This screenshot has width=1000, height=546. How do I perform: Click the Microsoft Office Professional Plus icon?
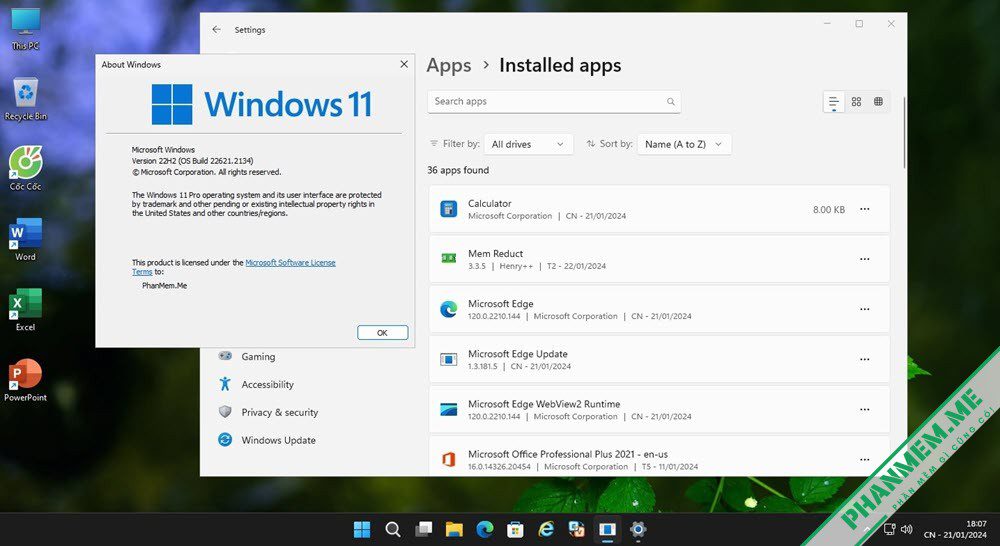click(448, 459)
